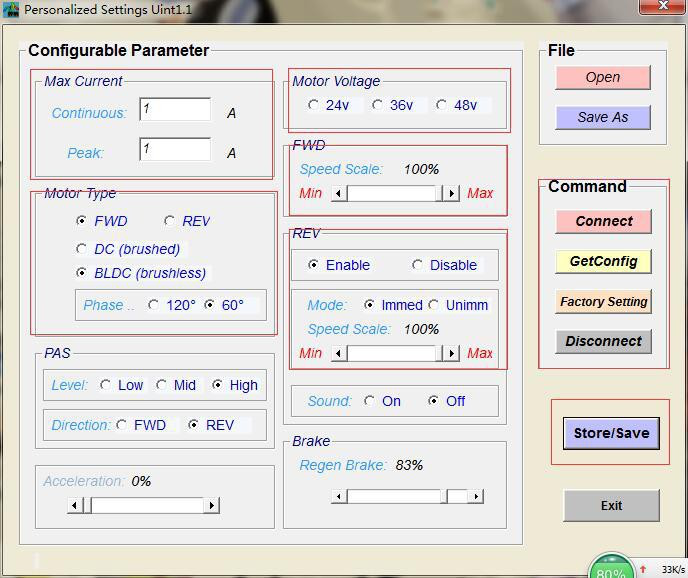
Task: Select Unimm reverse mode
Action: pyautogui.click(x=434, y=305)
